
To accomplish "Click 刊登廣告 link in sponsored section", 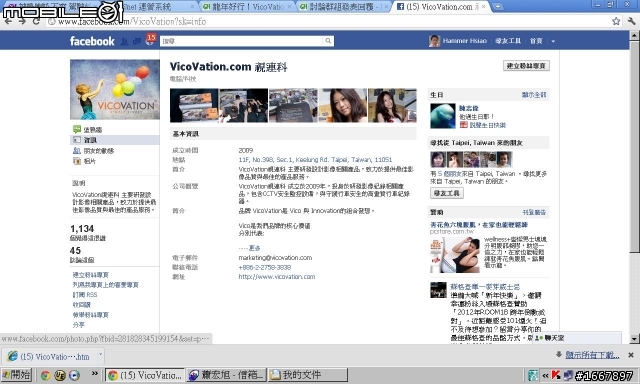I will tap(534, 212).
